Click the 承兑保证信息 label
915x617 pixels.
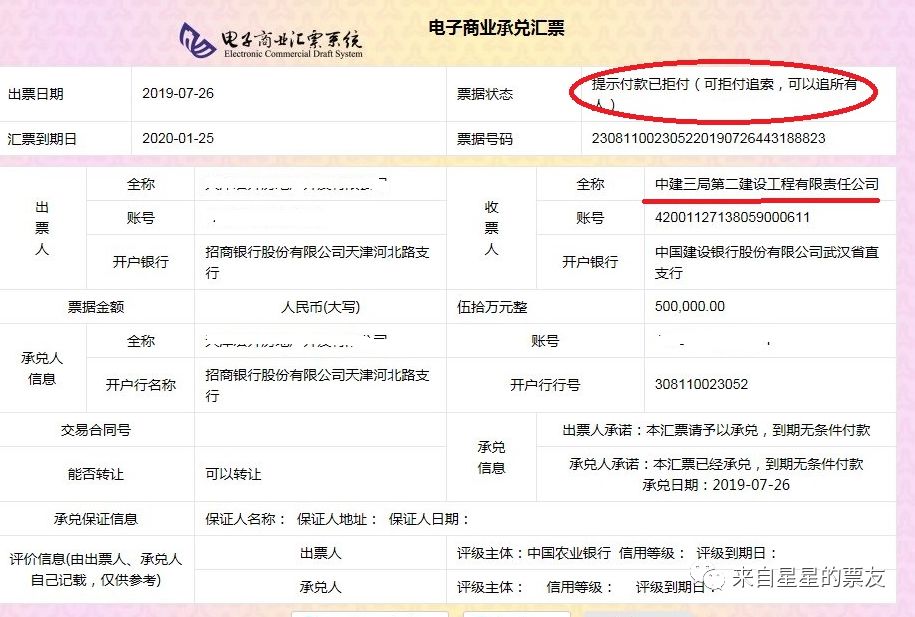(96, 519)
